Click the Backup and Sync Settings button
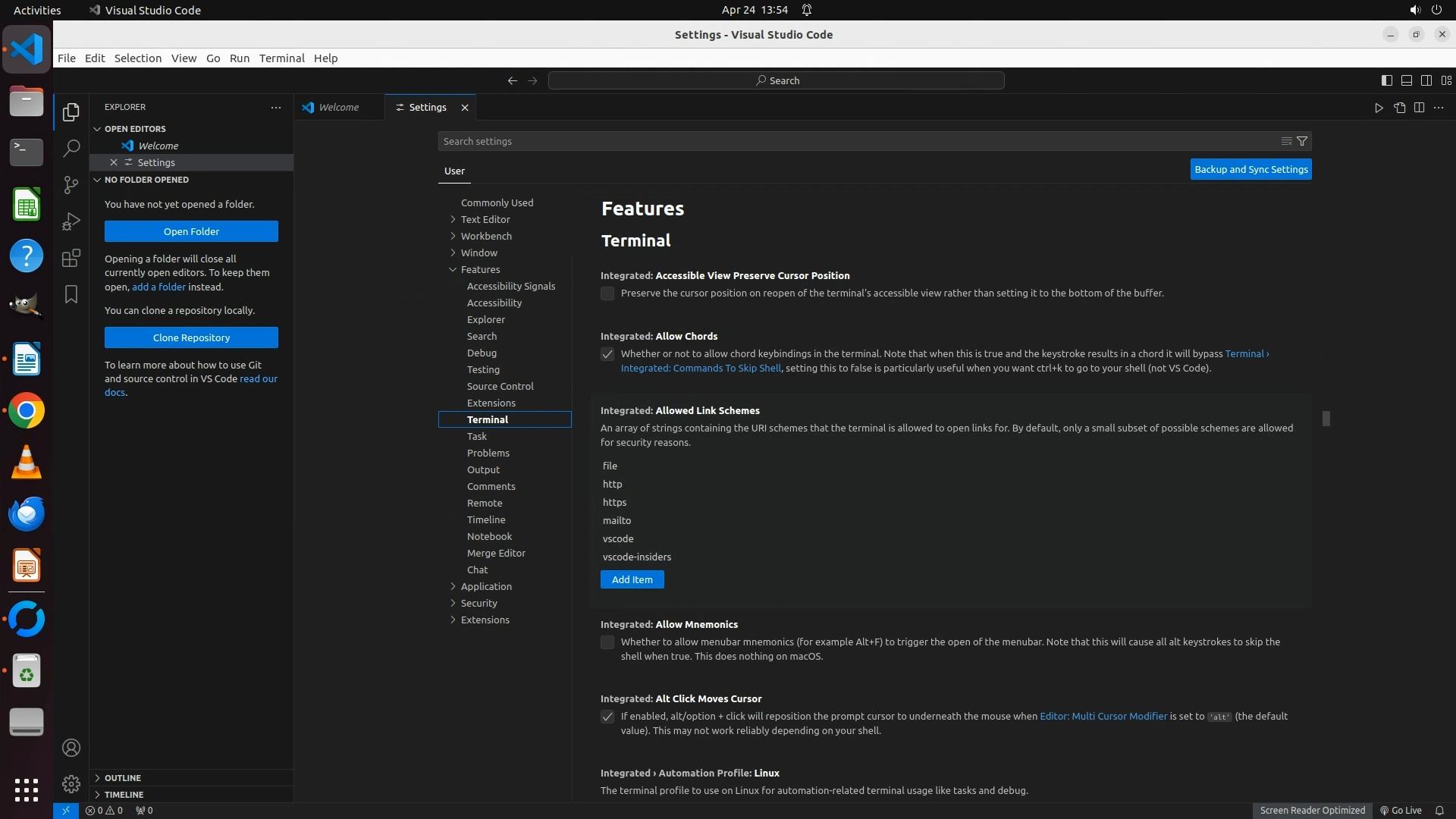Image resolution: width=1456 pixels, height=819 pixels. click(1250, 170)
